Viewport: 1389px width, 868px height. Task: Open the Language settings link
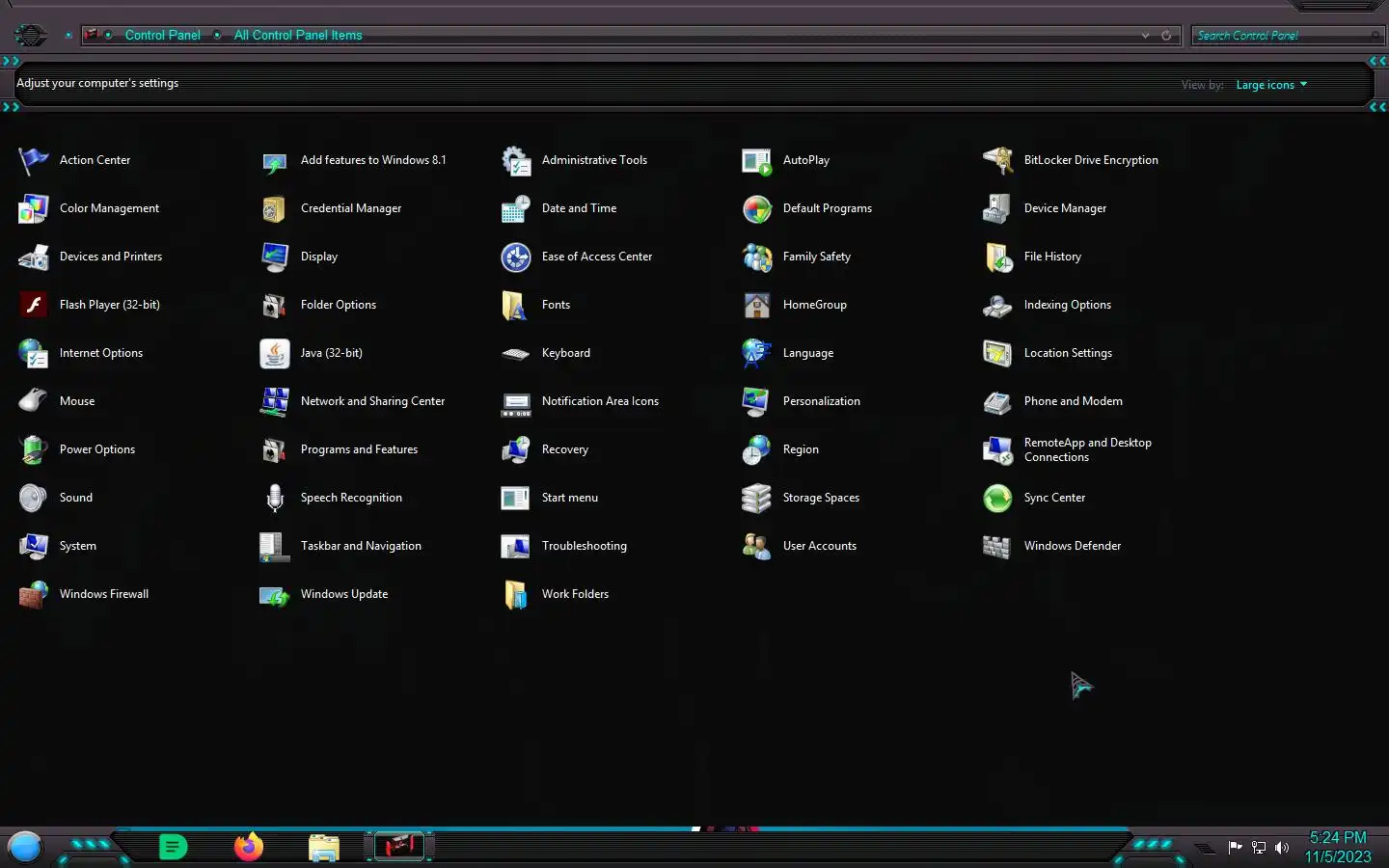click(808, 353)
